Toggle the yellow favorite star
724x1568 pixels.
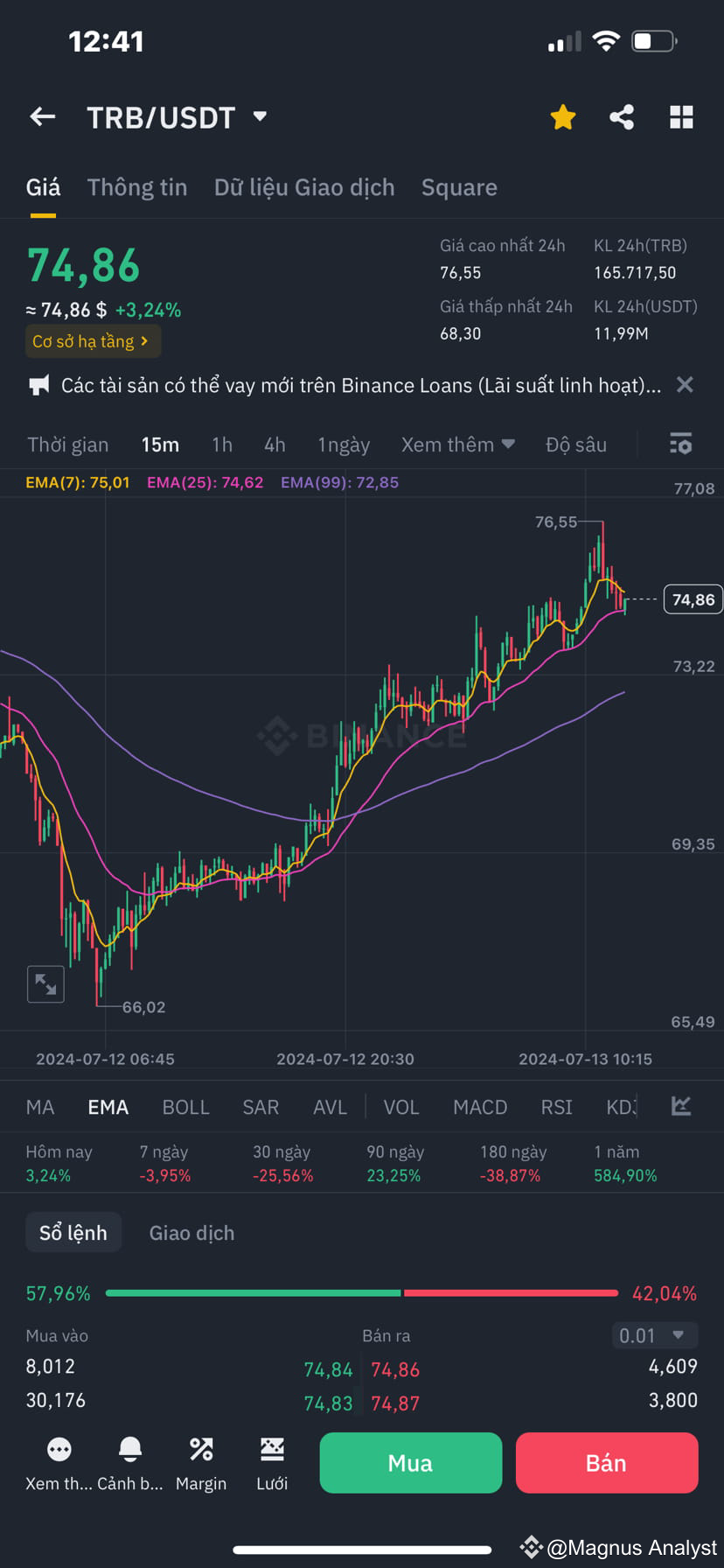click(563, 117)
